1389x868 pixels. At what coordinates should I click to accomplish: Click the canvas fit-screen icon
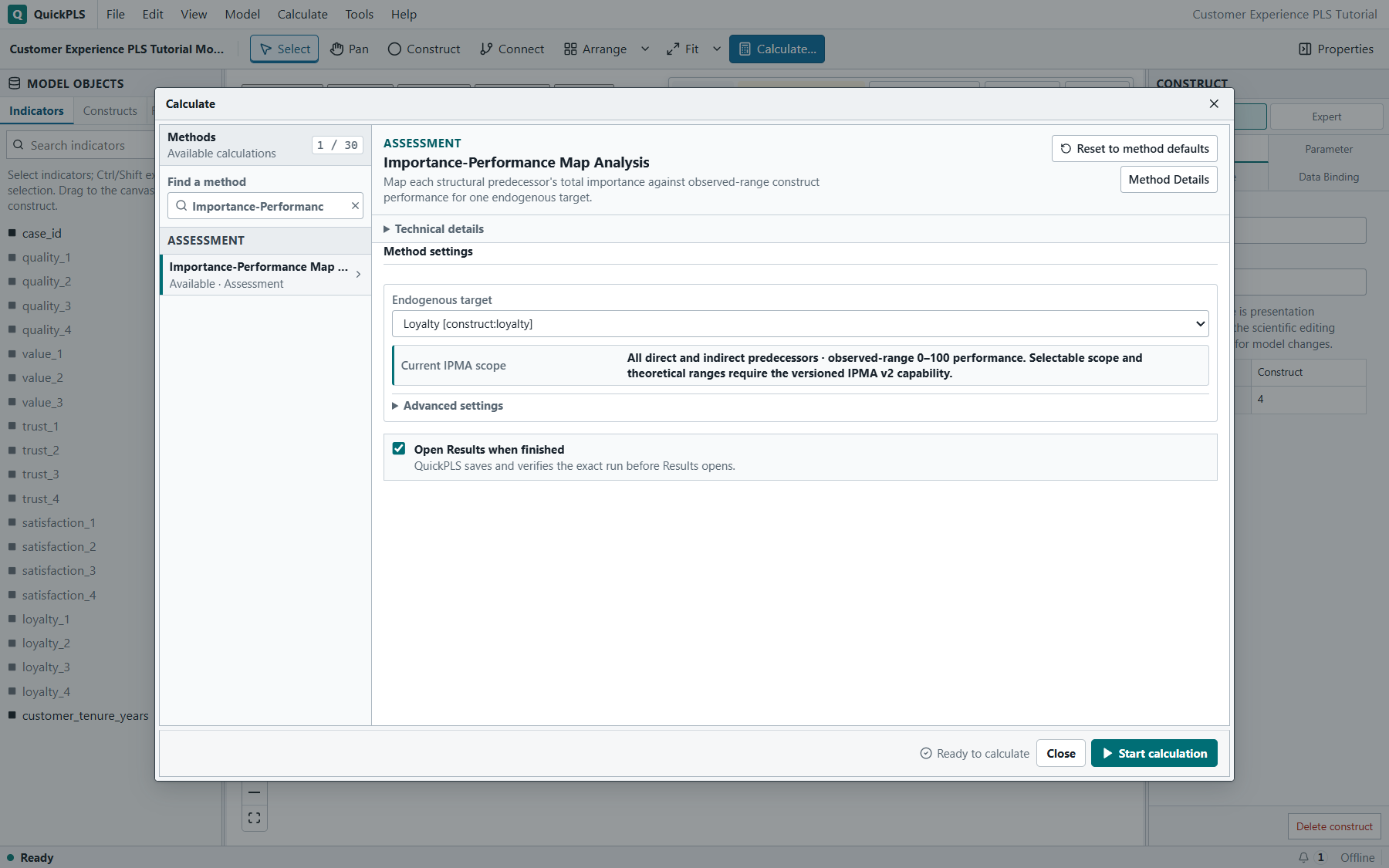click(255, 818)
